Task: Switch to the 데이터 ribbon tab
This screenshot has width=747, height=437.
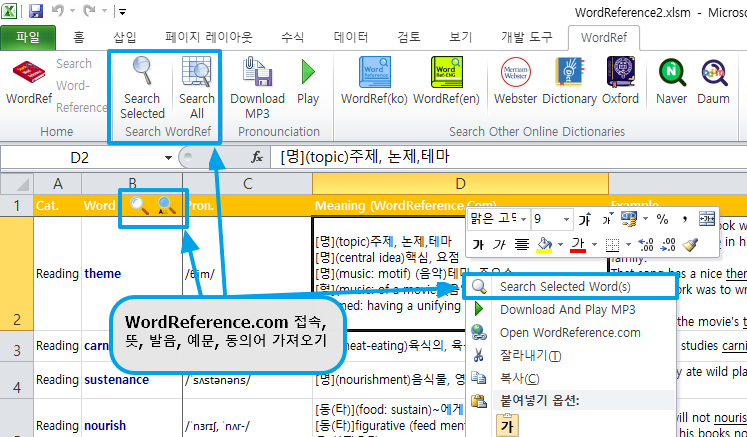Action: point(351,37)
